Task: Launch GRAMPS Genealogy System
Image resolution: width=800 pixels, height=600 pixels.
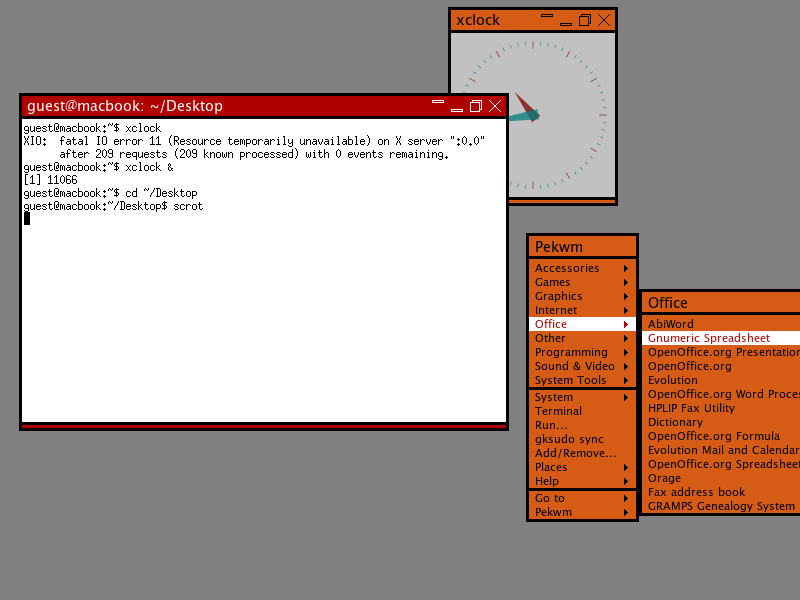Action: (x=721, y=507)
